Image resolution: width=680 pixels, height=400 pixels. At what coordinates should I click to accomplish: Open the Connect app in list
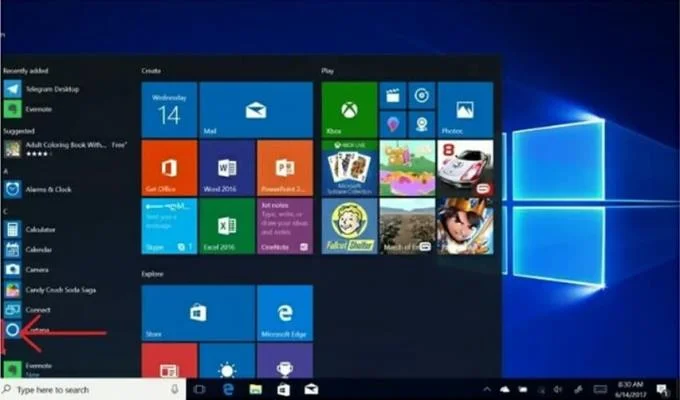[27, 309]
